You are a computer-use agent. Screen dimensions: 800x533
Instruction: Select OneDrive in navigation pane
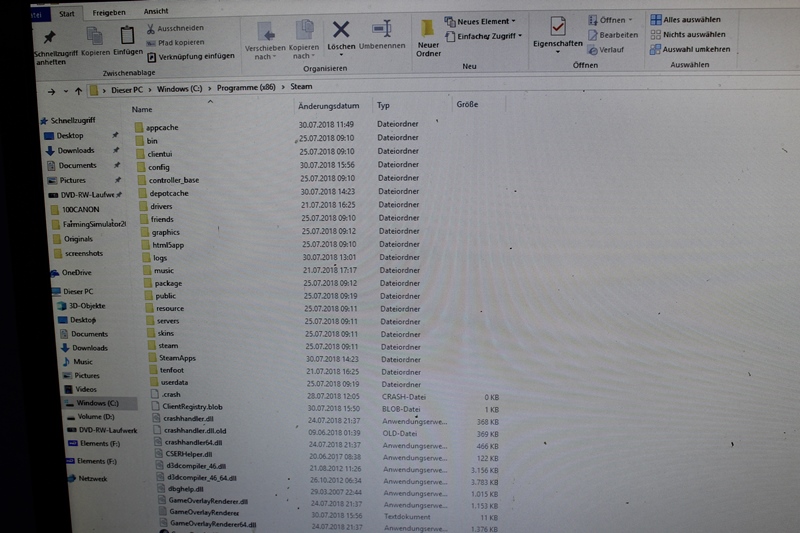(71, 273)
